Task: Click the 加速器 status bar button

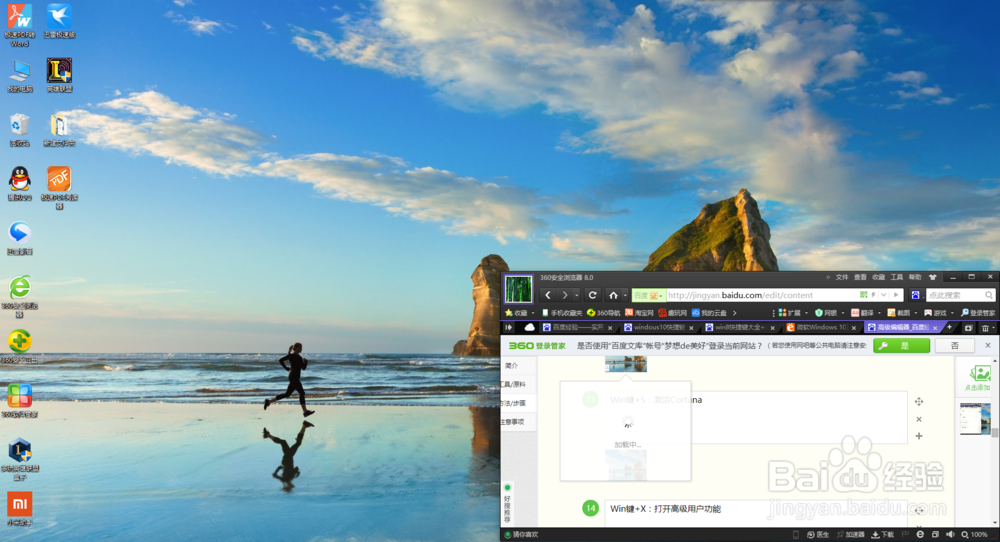Action: click(x=851, y=534)
